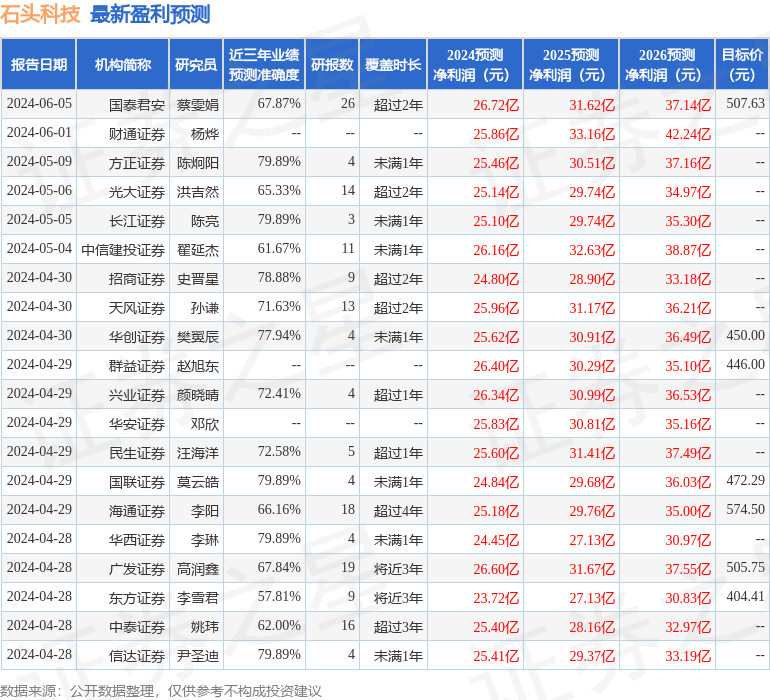Click the 57.81% accuracy value

click(279, 596)
